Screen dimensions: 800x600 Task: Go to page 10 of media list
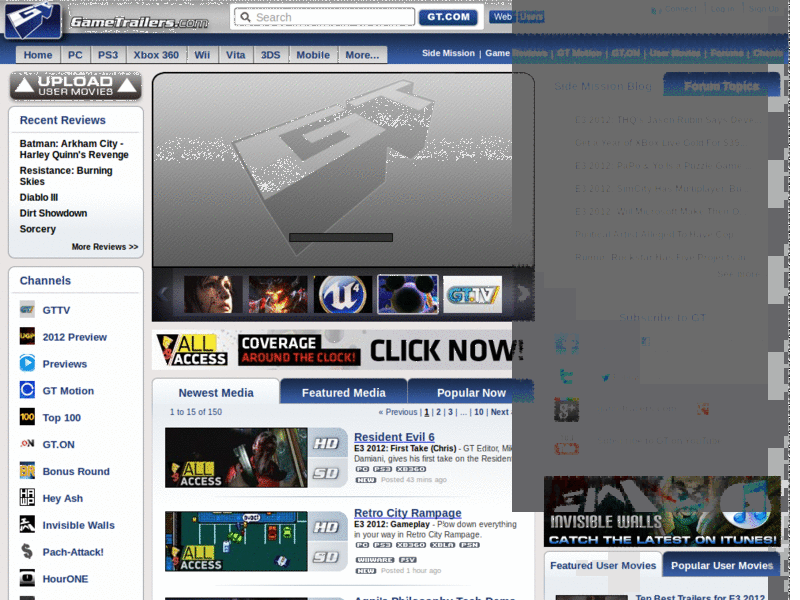(x=479, y=412)
